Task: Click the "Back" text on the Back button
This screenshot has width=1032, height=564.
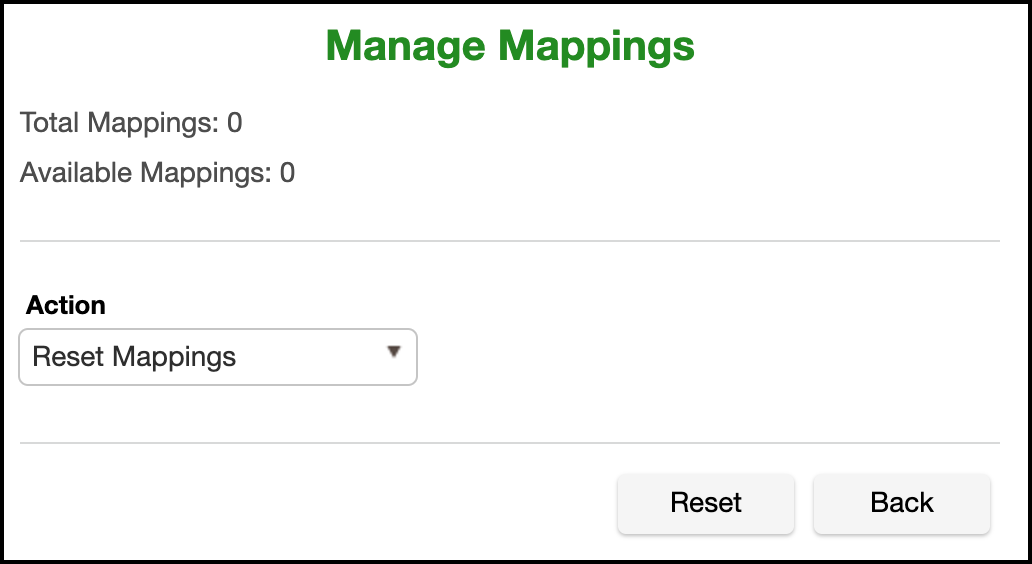Action: (901, 503)
